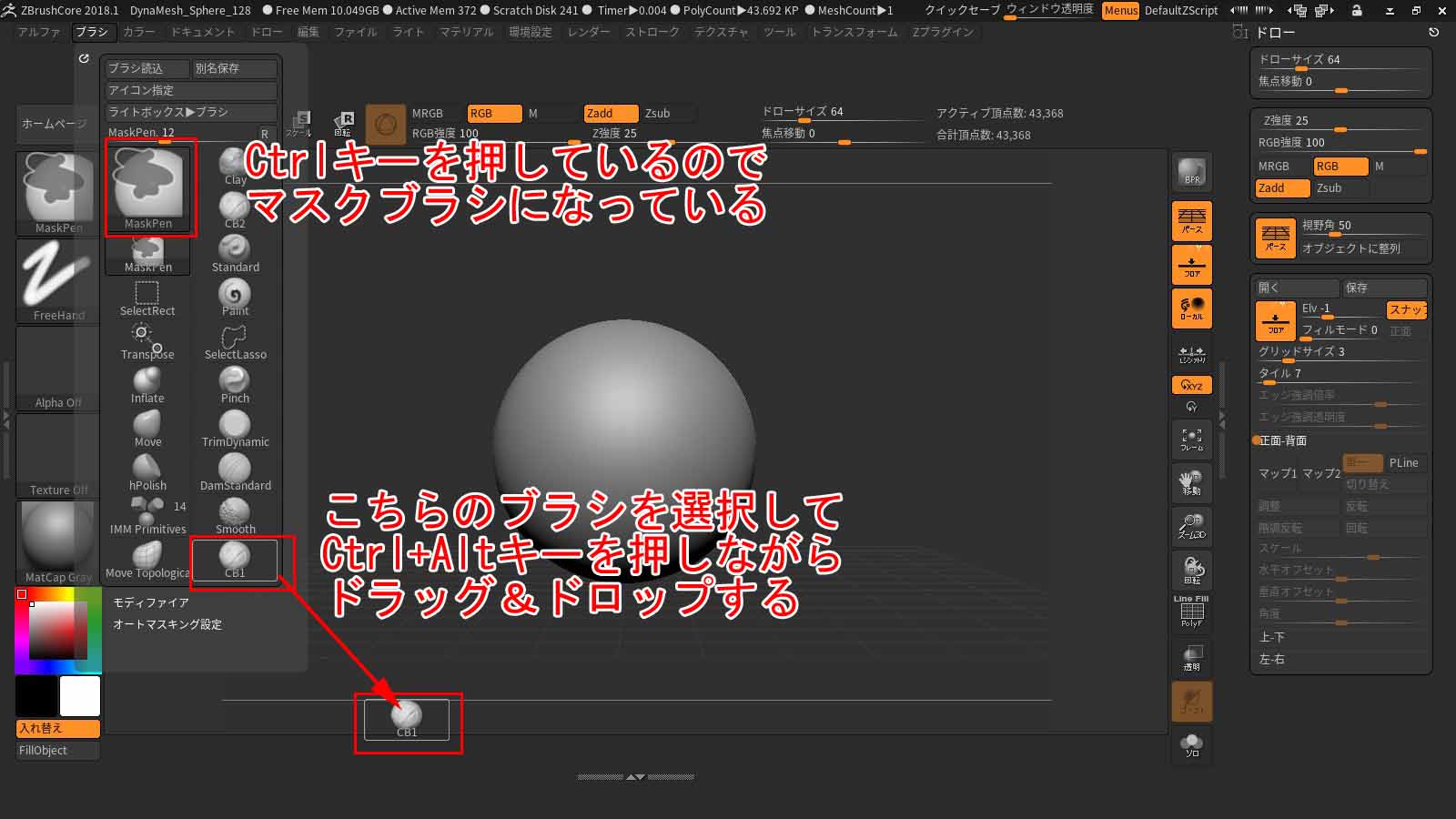Open the マテリアル menu
The image size is (1456, 819).
pos(466,32)
